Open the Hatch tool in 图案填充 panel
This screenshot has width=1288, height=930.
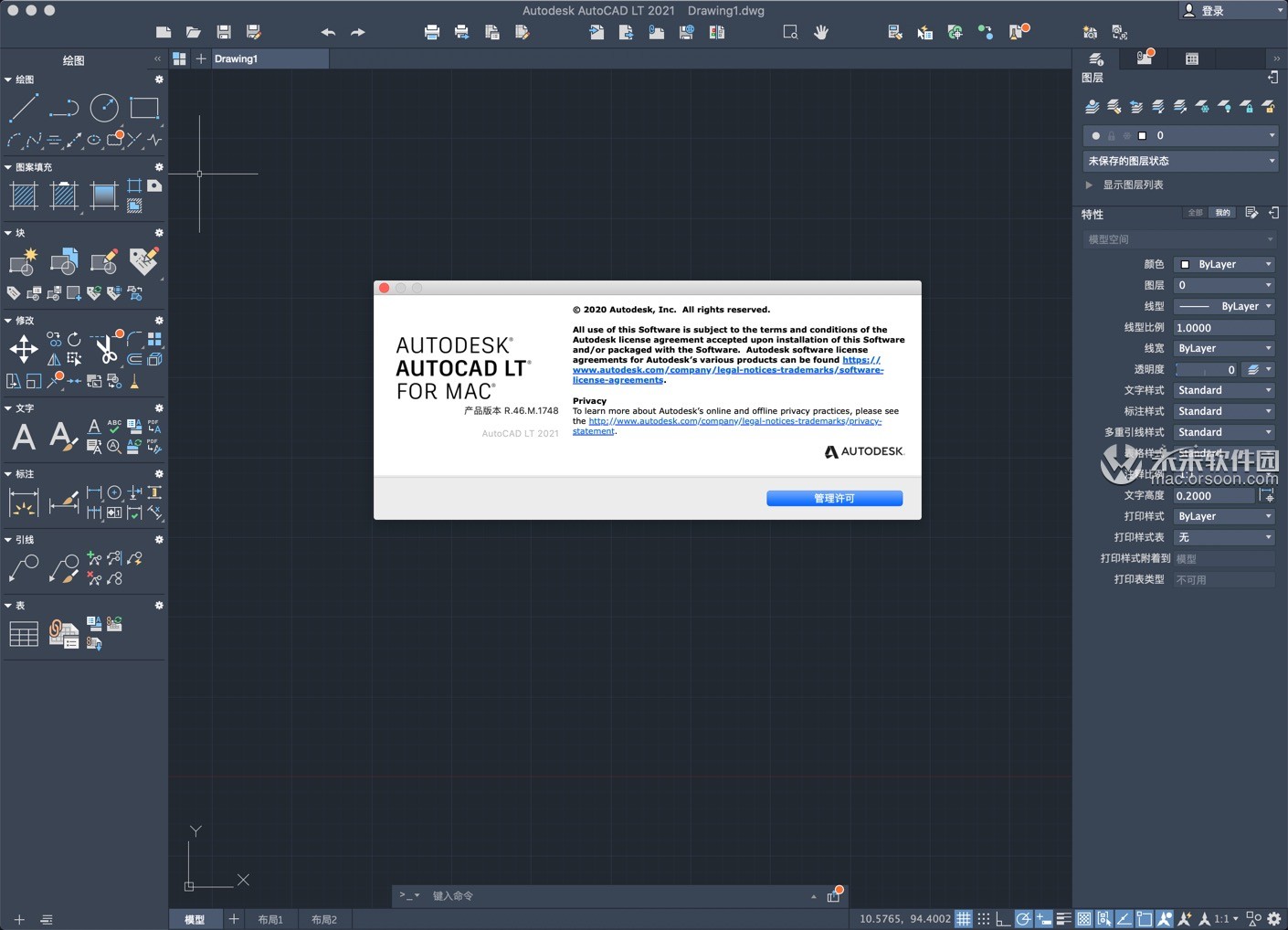click(x=23, y=195)
